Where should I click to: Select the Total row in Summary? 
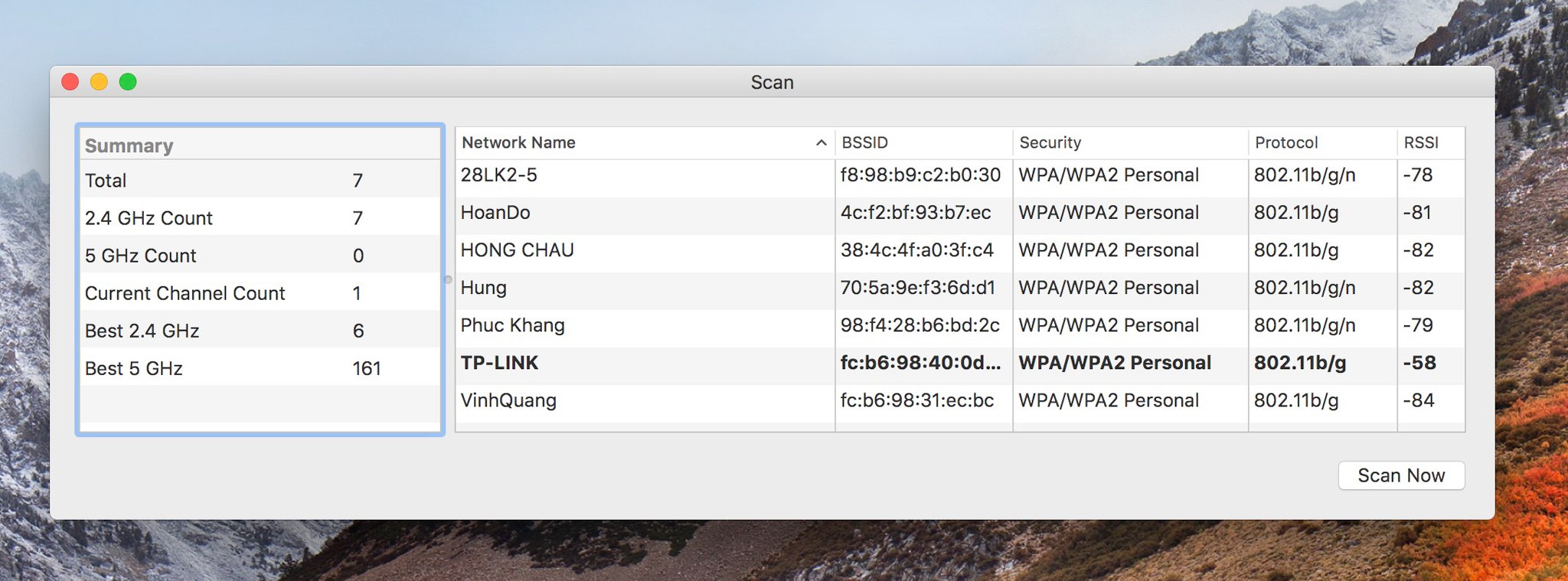coord(260,181)
